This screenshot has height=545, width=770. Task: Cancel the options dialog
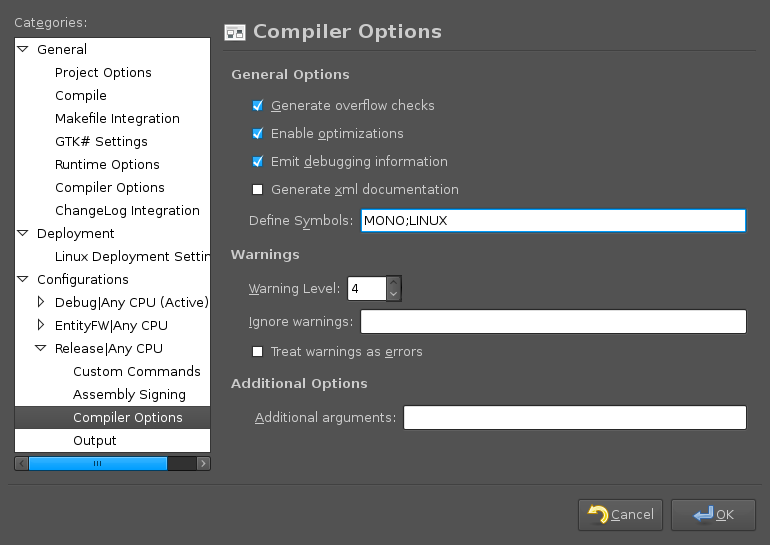coord(620,515)
